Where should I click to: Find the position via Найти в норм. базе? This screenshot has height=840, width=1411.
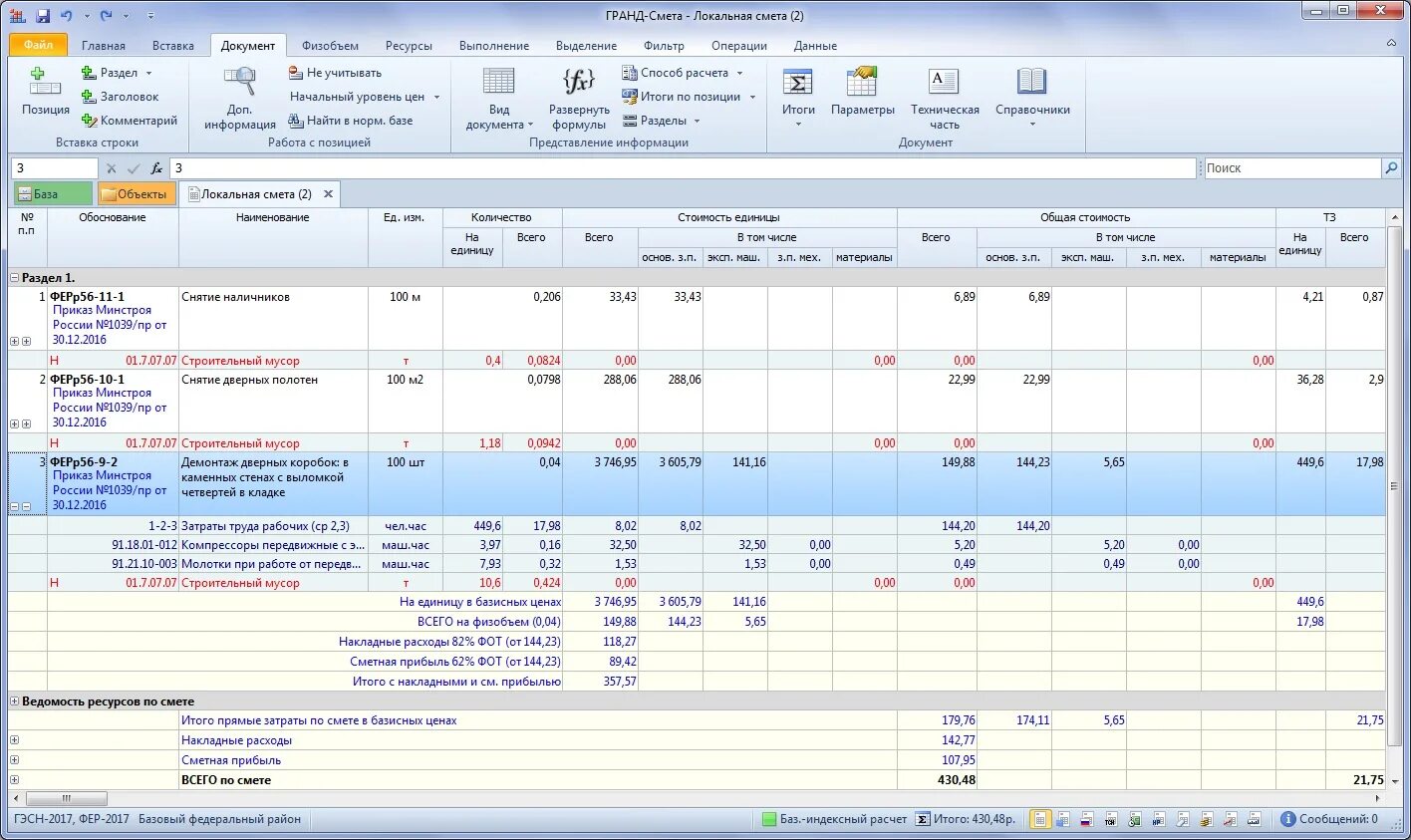coord(351,121)
